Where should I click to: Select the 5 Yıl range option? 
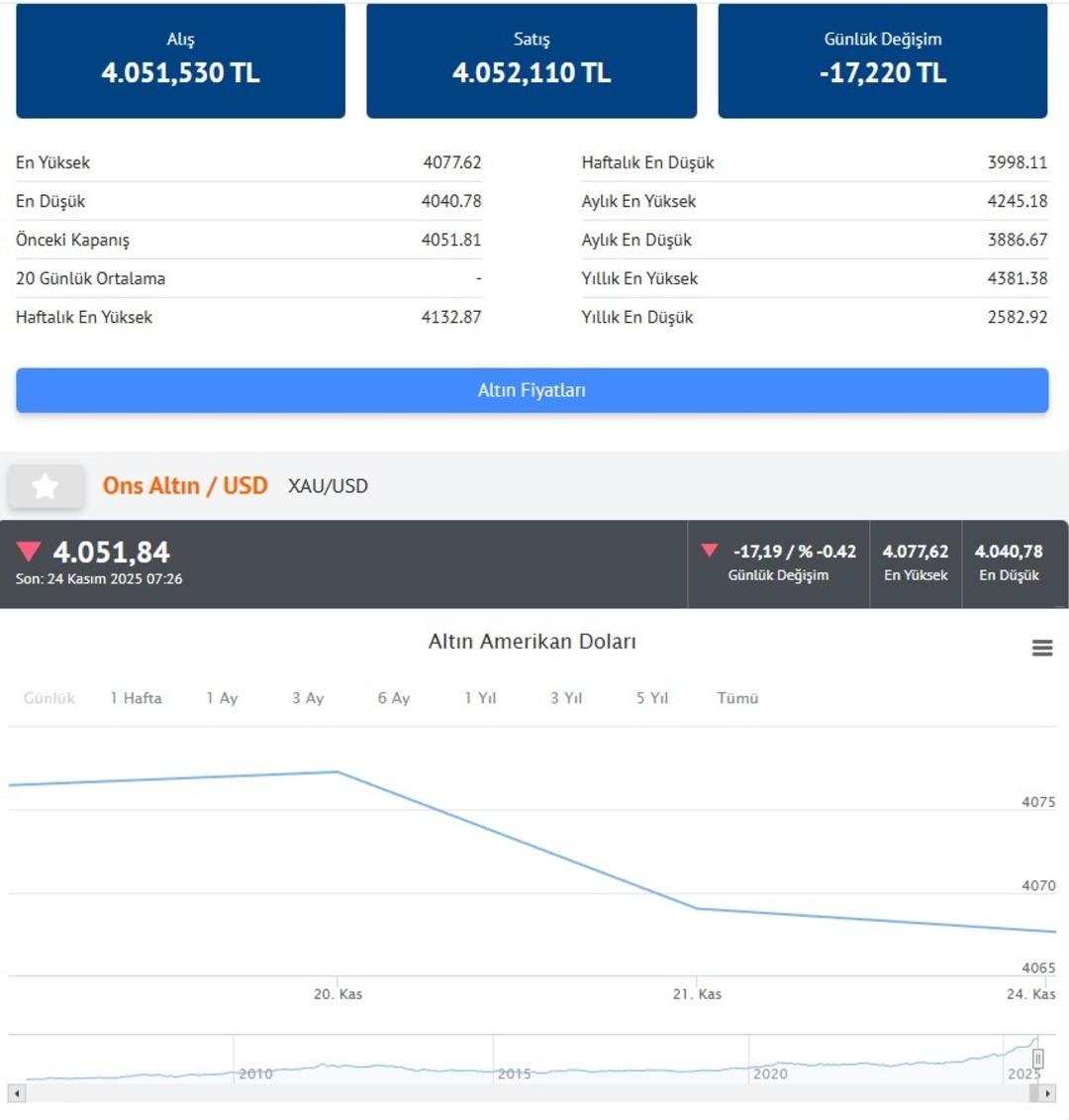pyautogui.click(x=652, y=698)
